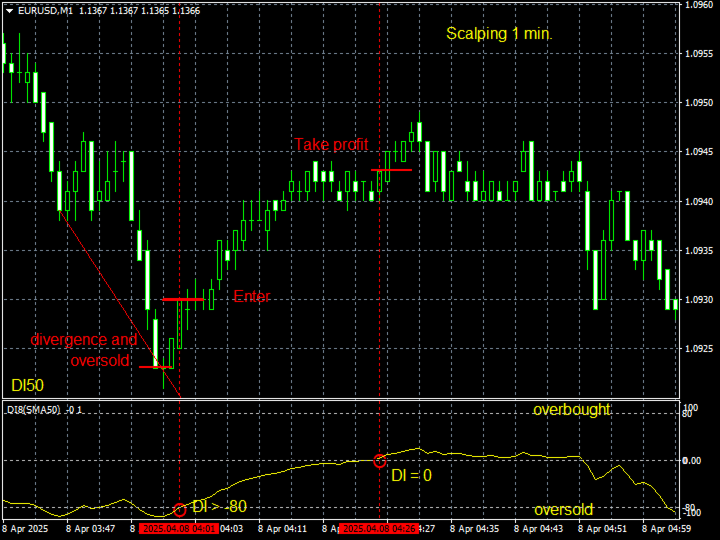Select the red circle at DI zero crossing
The width and height of the screenshot is (720, 540).
pyautogui.click(x=379, y=461)
